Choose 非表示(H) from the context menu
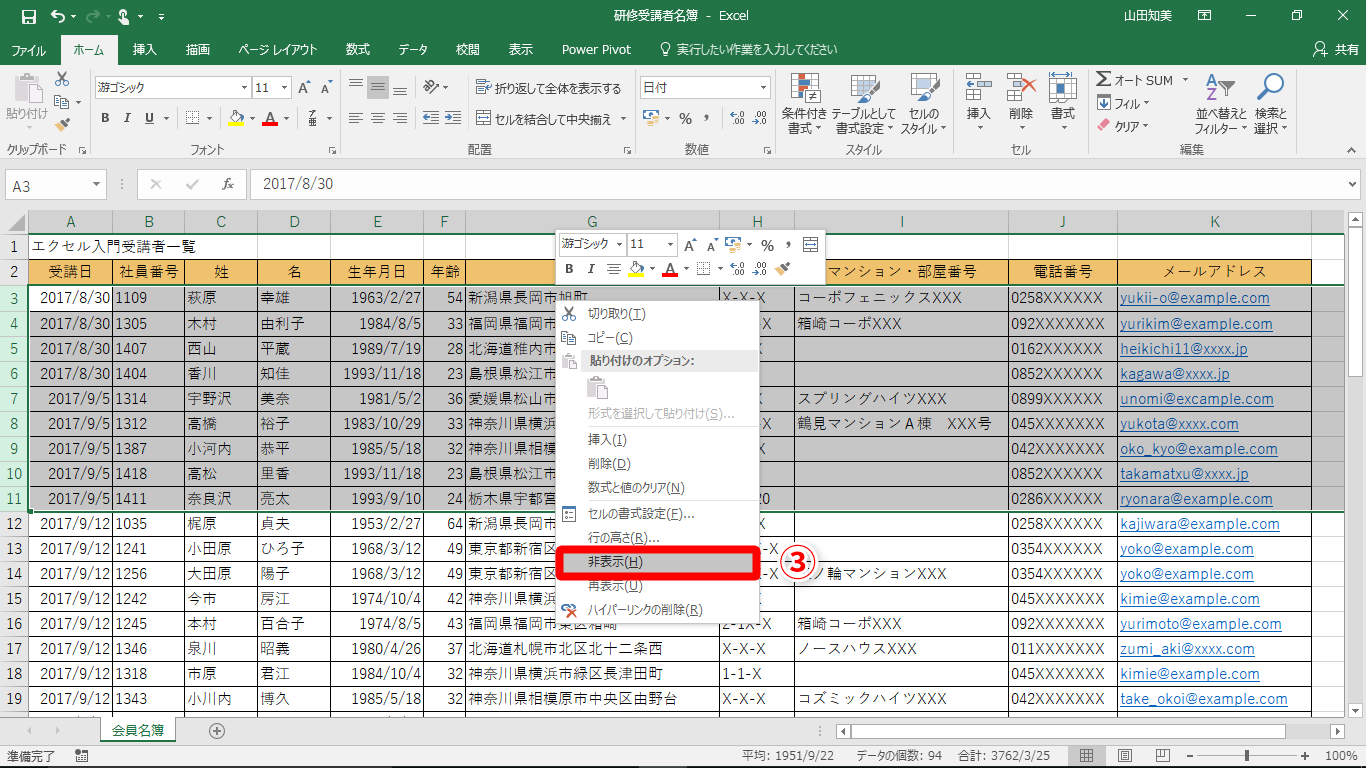Viewport: 1366px width, 768px height. pyautogui.click(x=655, y=562)
